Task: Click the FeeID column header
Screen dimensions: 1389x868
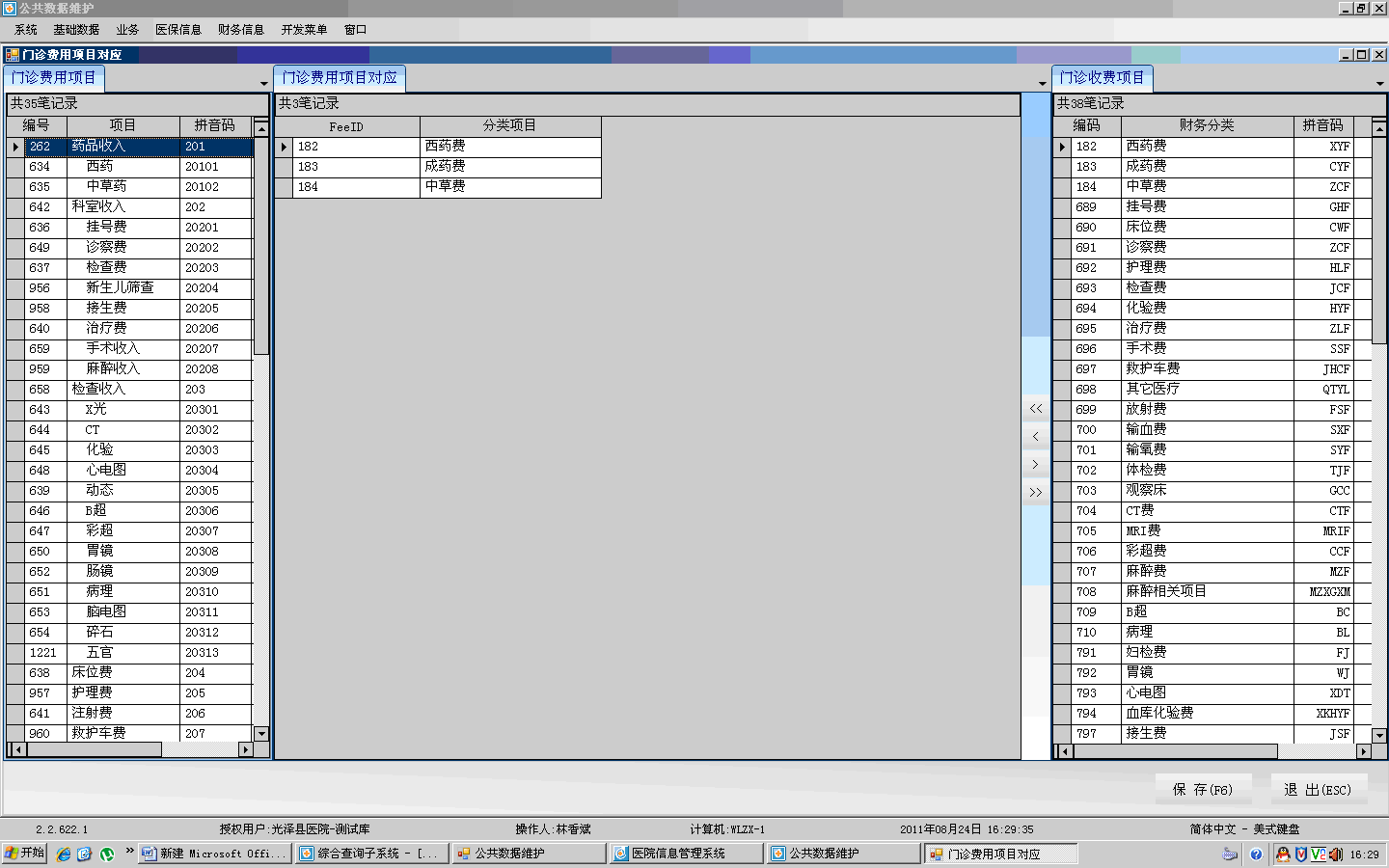Action: pos(346,126)
